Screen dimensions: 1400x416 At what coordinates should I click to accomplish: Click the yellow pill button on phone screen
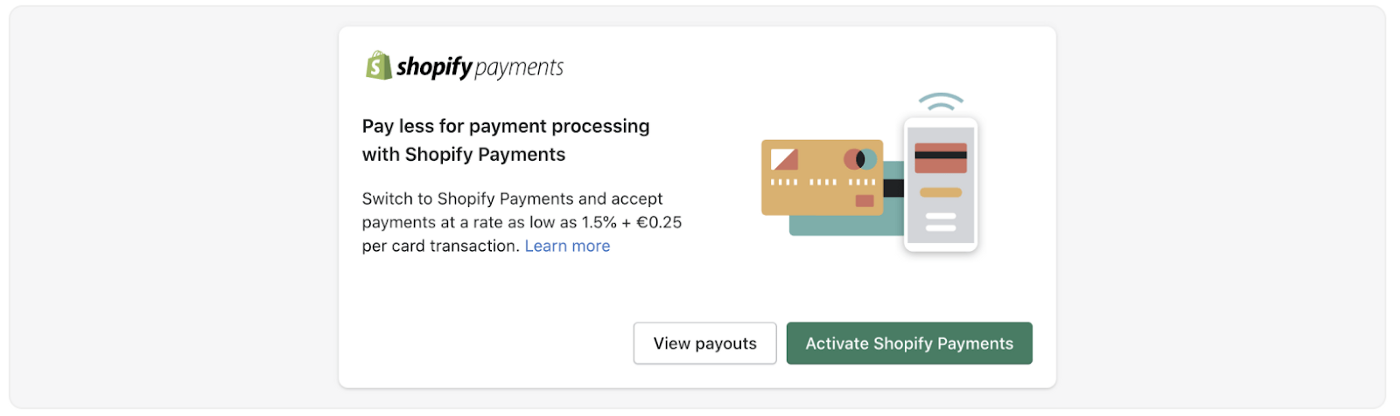(x=940, y=192)
